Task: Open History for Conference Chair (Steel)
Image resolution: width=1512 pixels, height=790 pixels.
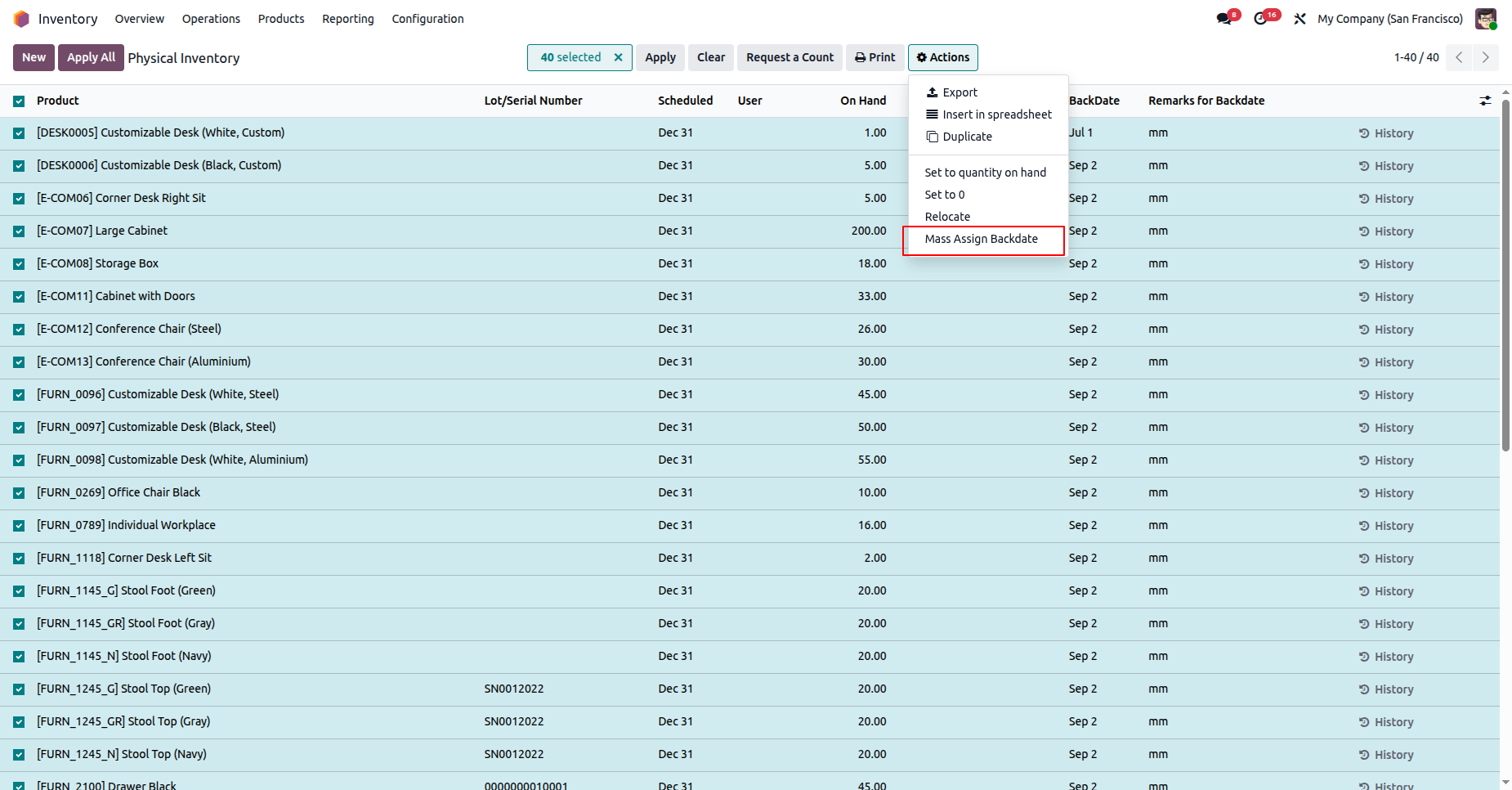Action: click(x=1386, y=330)
